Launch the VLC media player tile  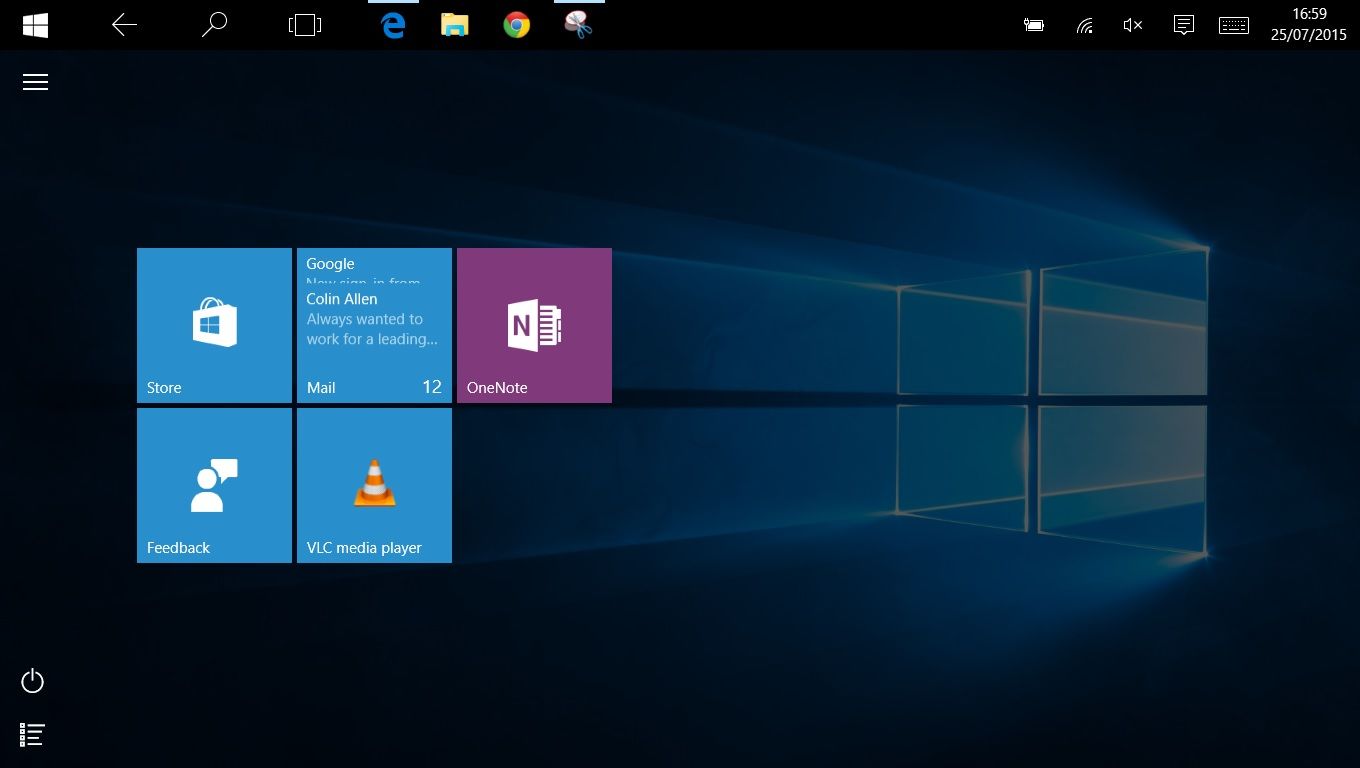coord(374,485)
